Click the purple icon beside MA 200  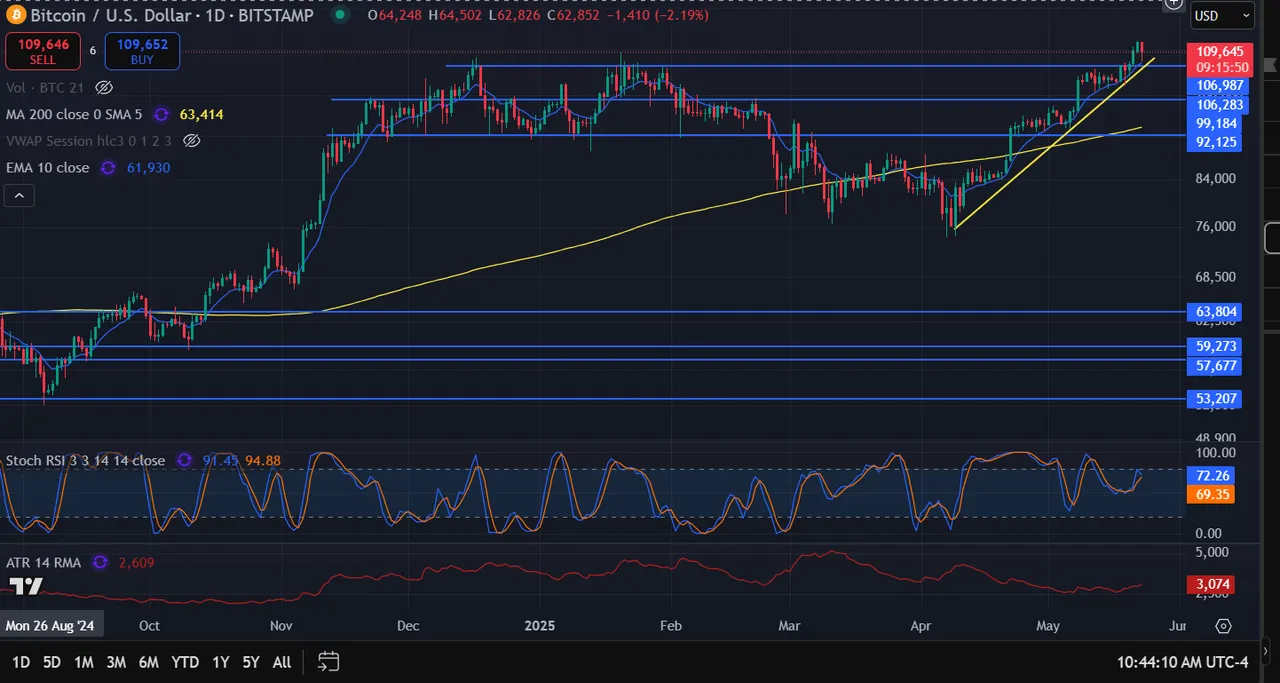click(x=161, y=115)
